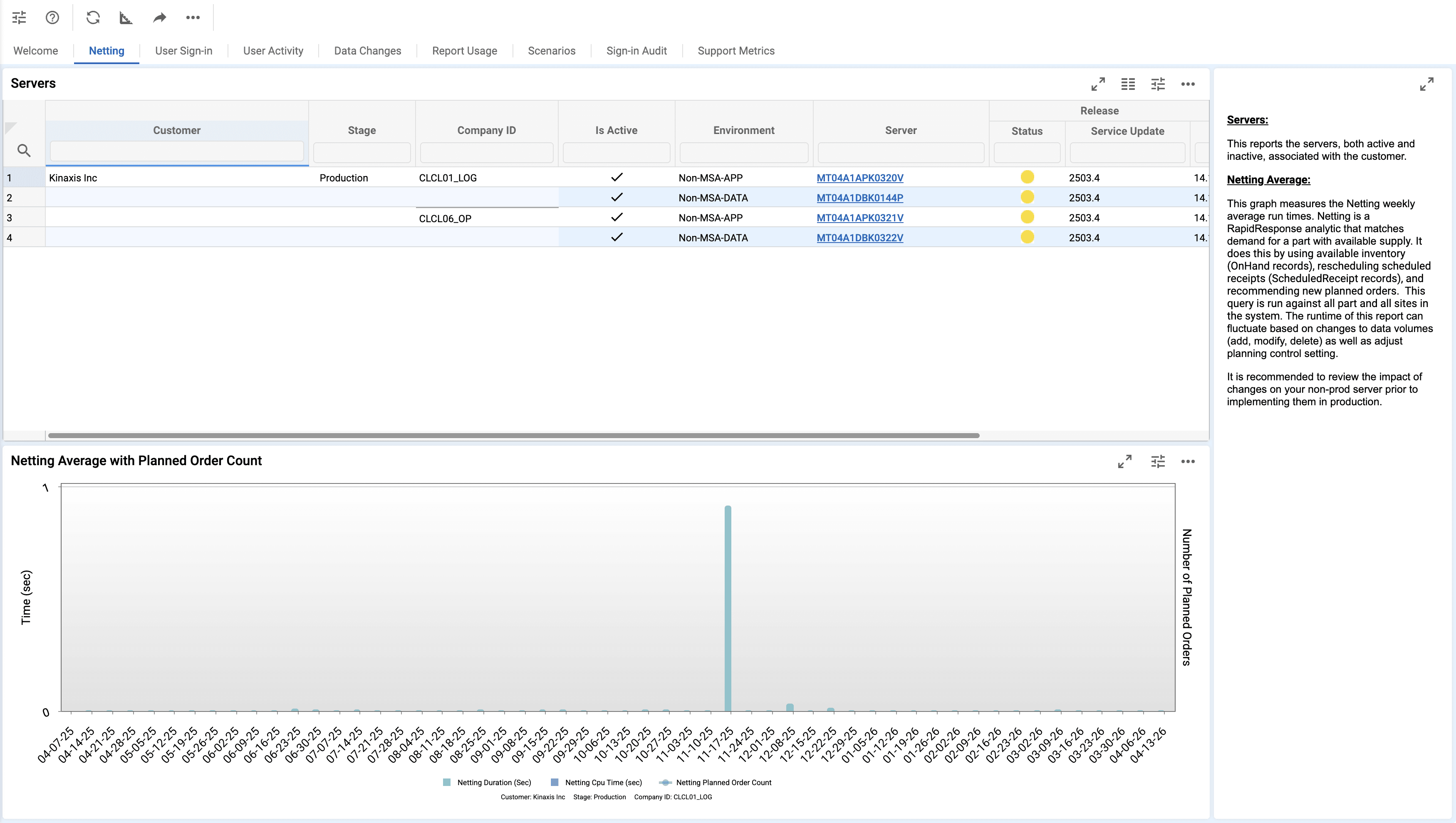Click the Customer column filter field
The image size is (1456, 823).
coord(177,151)
